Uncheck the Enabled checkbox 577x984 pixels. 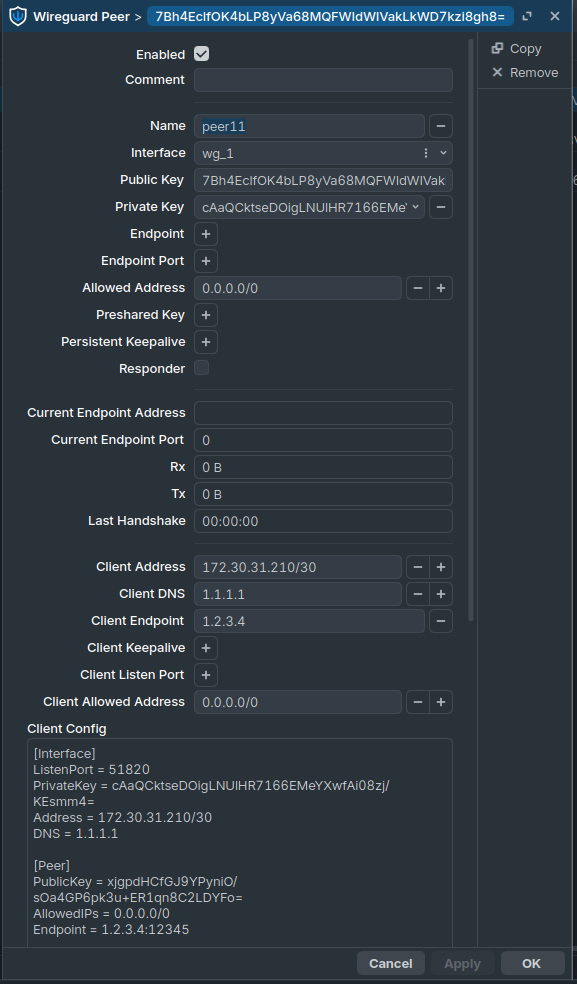202,54
